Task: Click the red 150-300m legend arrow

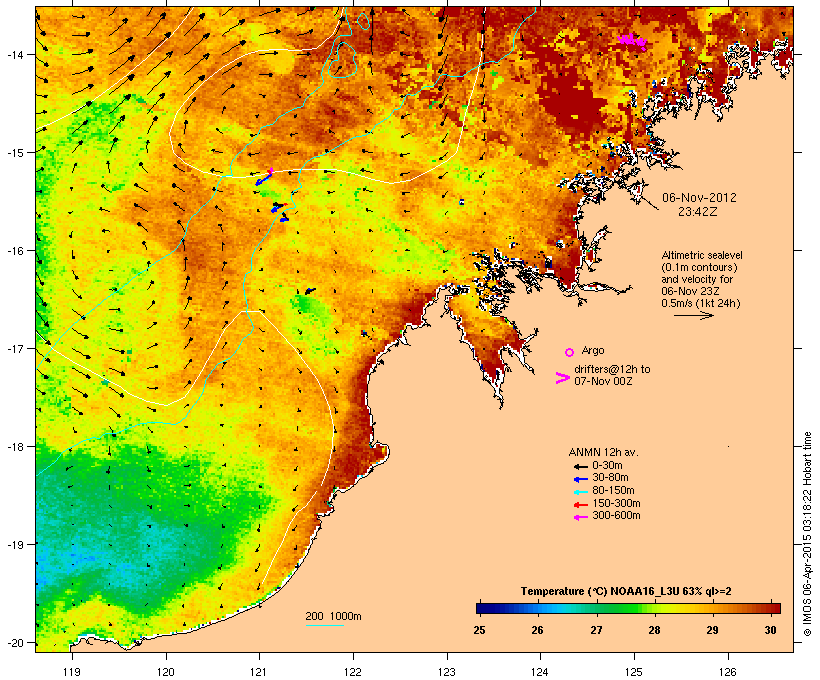Action: 581,505
